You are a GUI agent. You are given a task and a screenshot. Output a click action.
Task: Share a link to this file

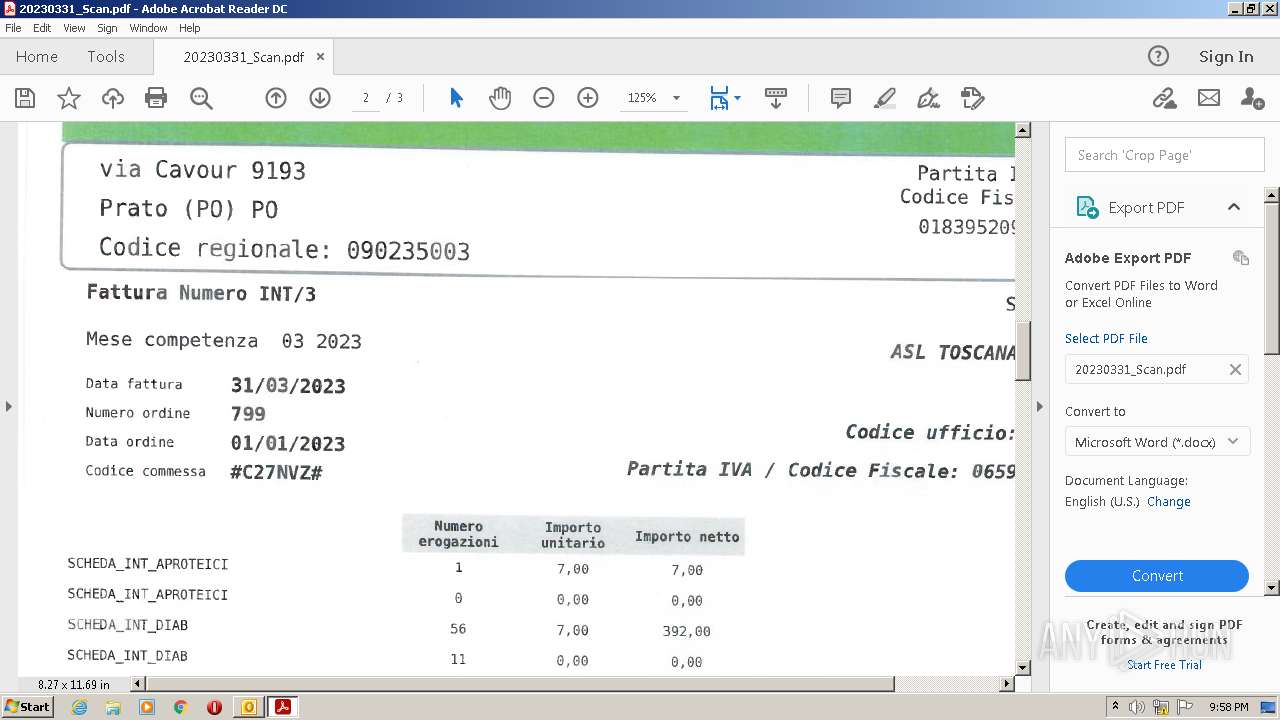1164,98
